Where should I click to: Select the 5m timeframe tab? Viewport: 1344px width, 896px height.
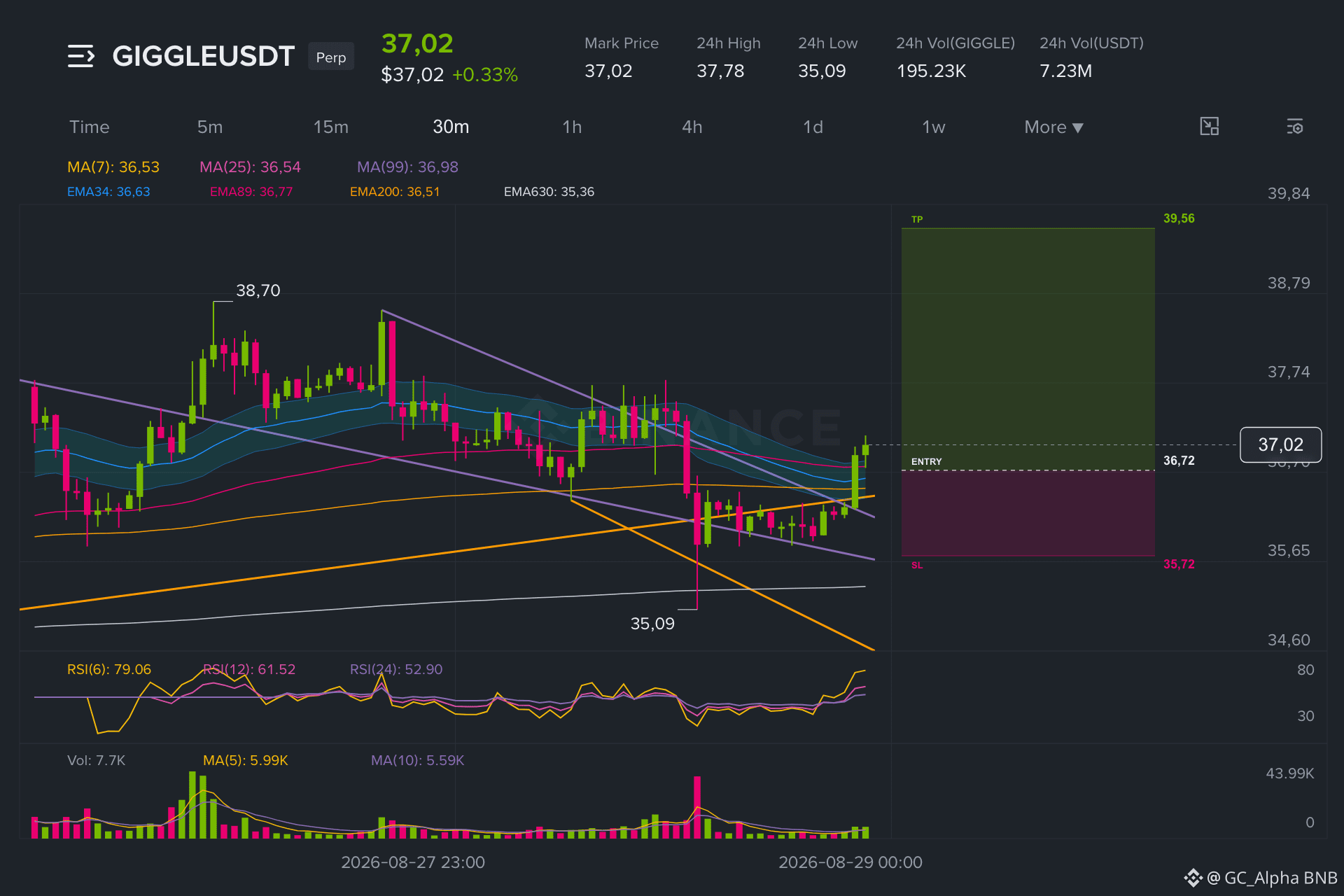point(210,127)
